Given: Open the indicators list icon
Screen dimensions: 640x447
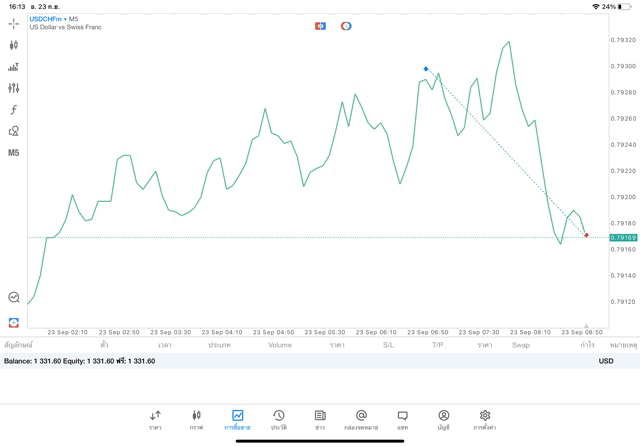Looking at the screenshot, I should pyautogui.click(x=14, y=67).
